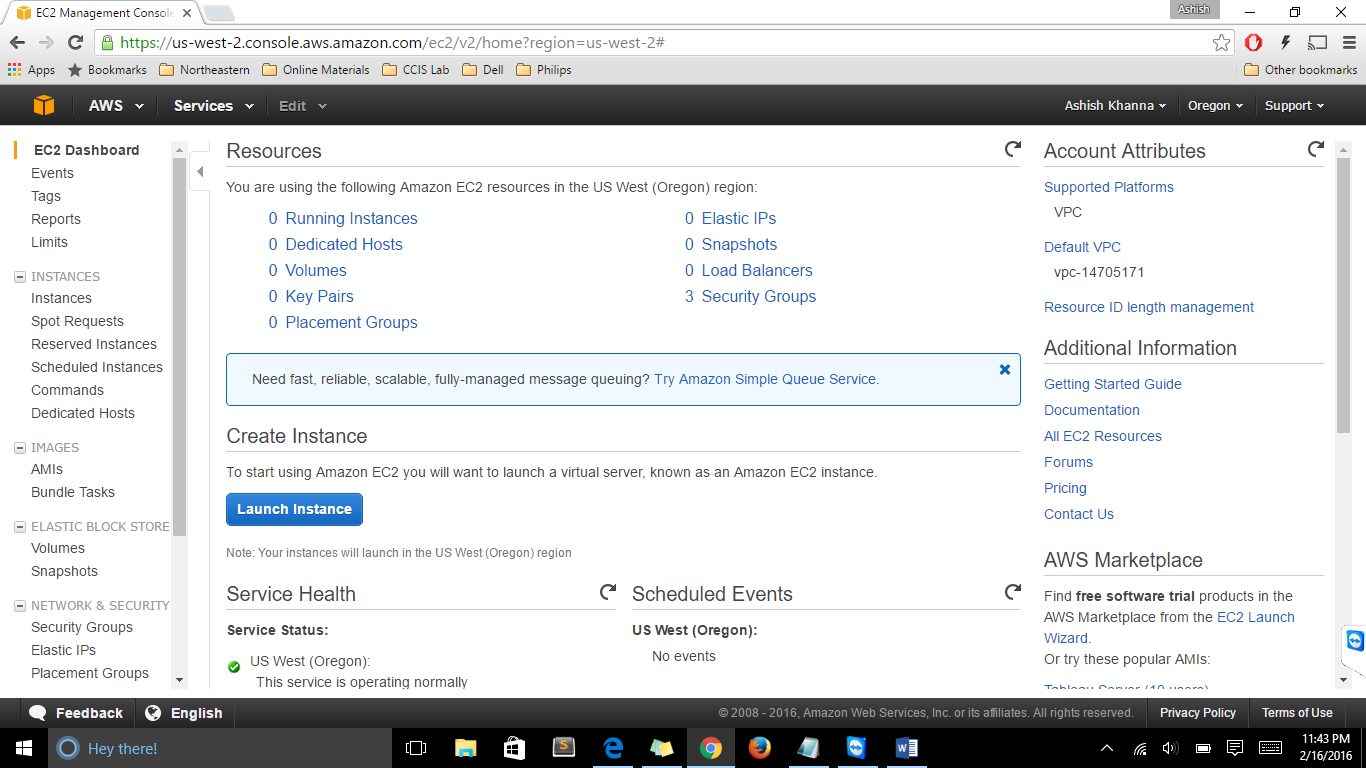The height and width of the screenshot is (768, 1366).
Task: Select Spot Requests in the sidebar
Action: [77, 321]
